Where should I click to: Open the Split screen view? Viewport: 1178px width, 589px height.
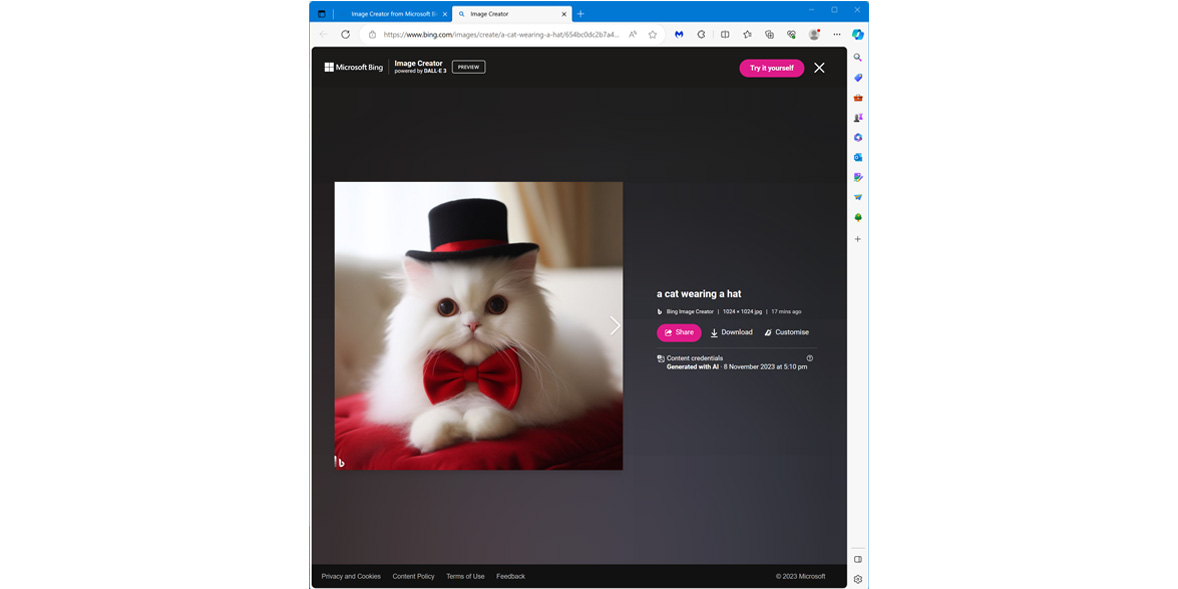point(725,34)
